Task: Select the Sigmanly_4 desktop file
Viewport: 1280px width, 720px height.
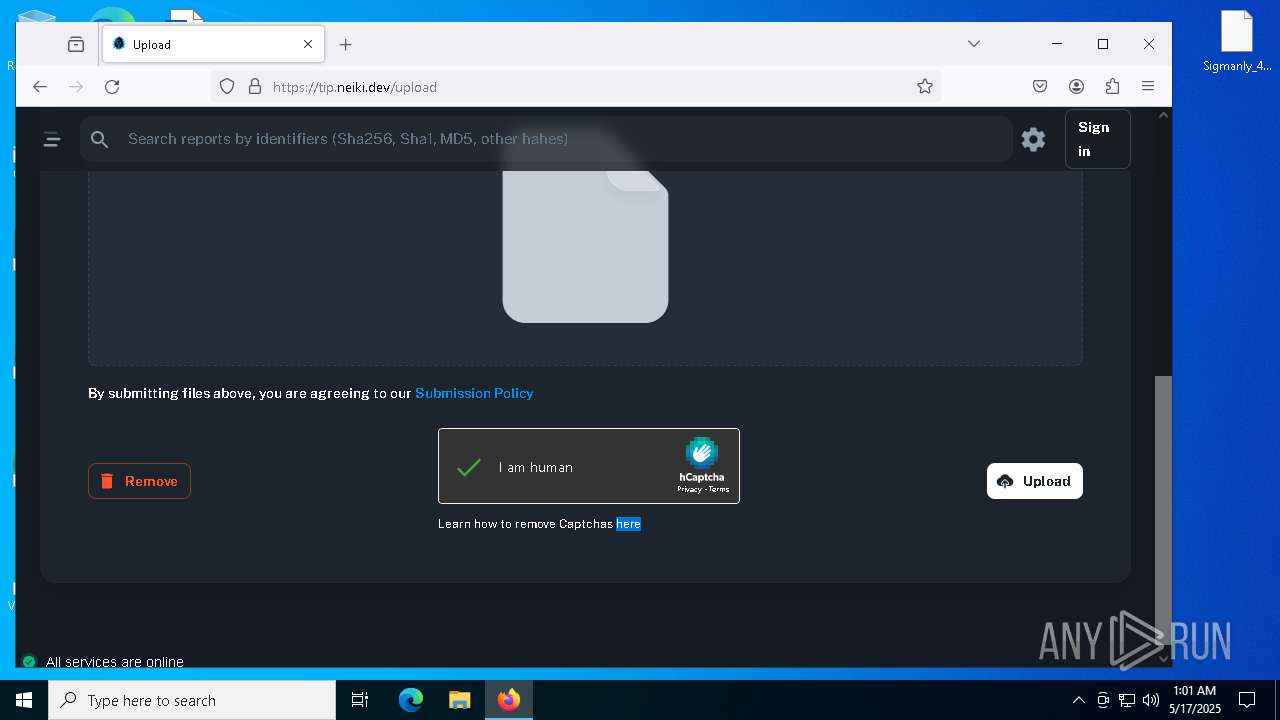Action: [1237, 42]
